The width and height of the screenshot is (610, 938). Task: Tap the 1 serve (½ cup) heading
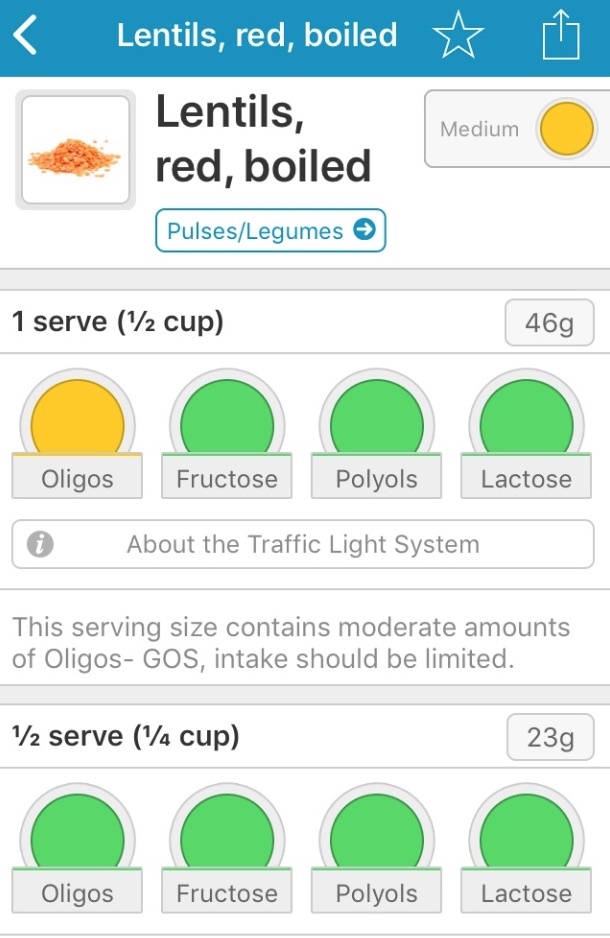(118, 322)
